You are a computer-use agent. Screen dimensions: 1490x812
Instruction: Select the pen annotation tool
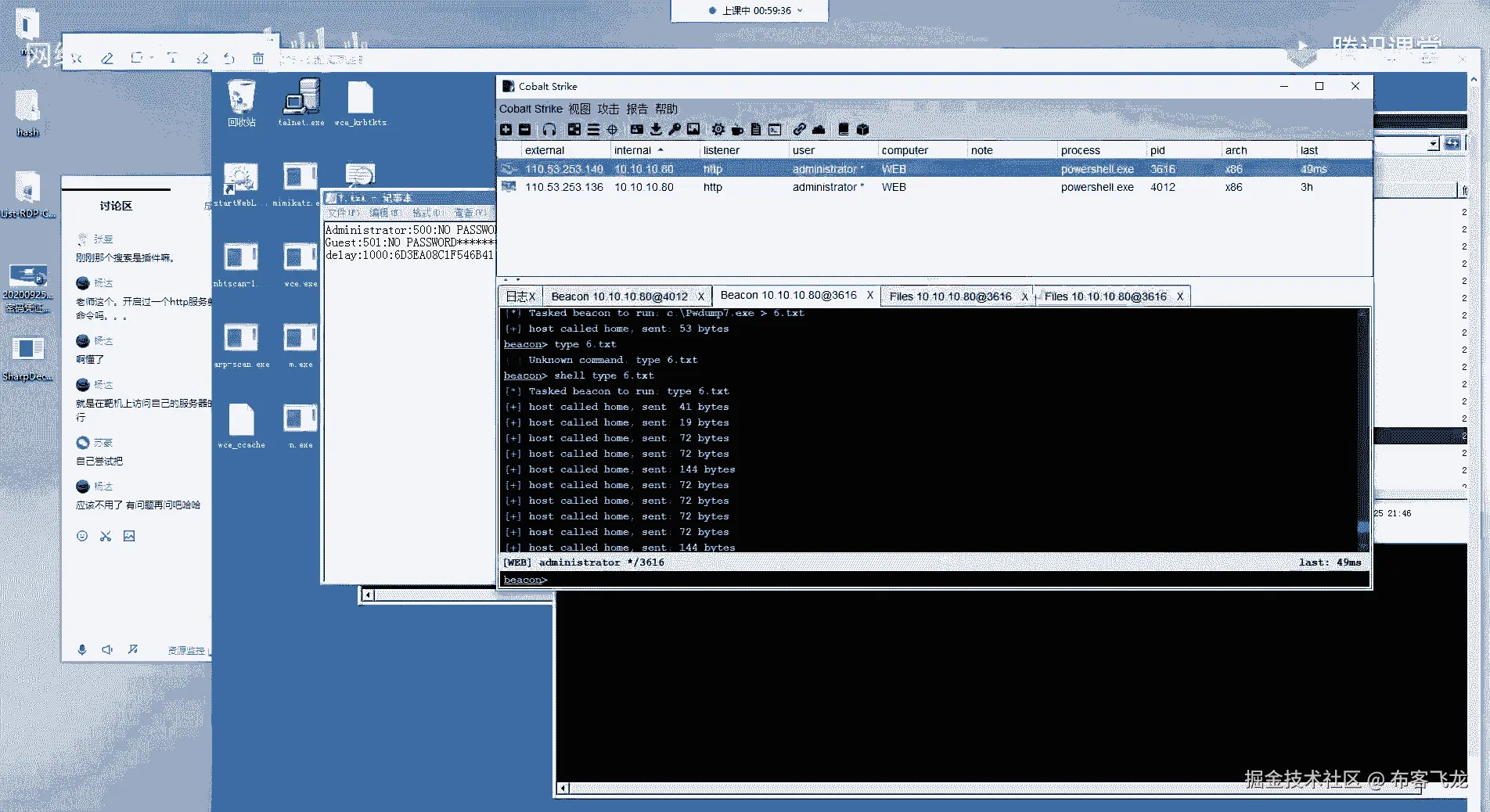tap(107, 58)
